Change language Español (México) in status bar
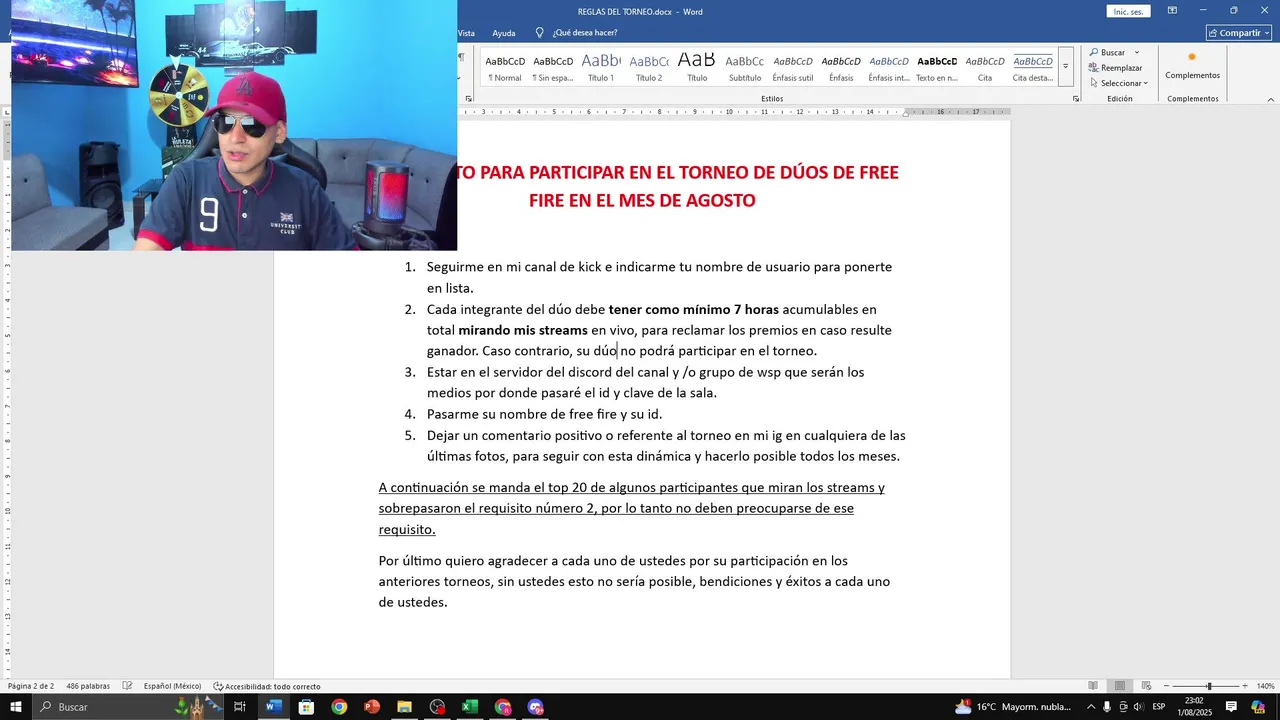Viewport: 1280px width, 720px height. click(172, 686)
